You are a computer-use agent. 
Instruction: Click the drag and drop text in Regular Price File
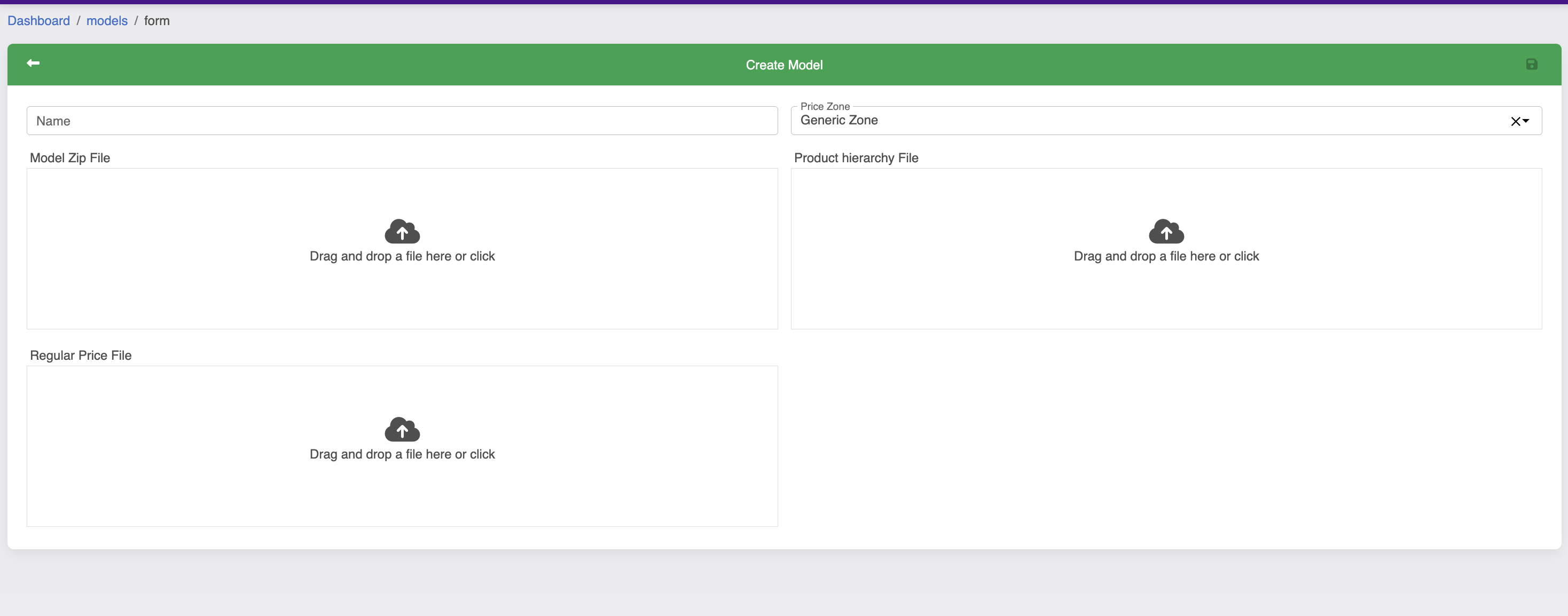402,454
